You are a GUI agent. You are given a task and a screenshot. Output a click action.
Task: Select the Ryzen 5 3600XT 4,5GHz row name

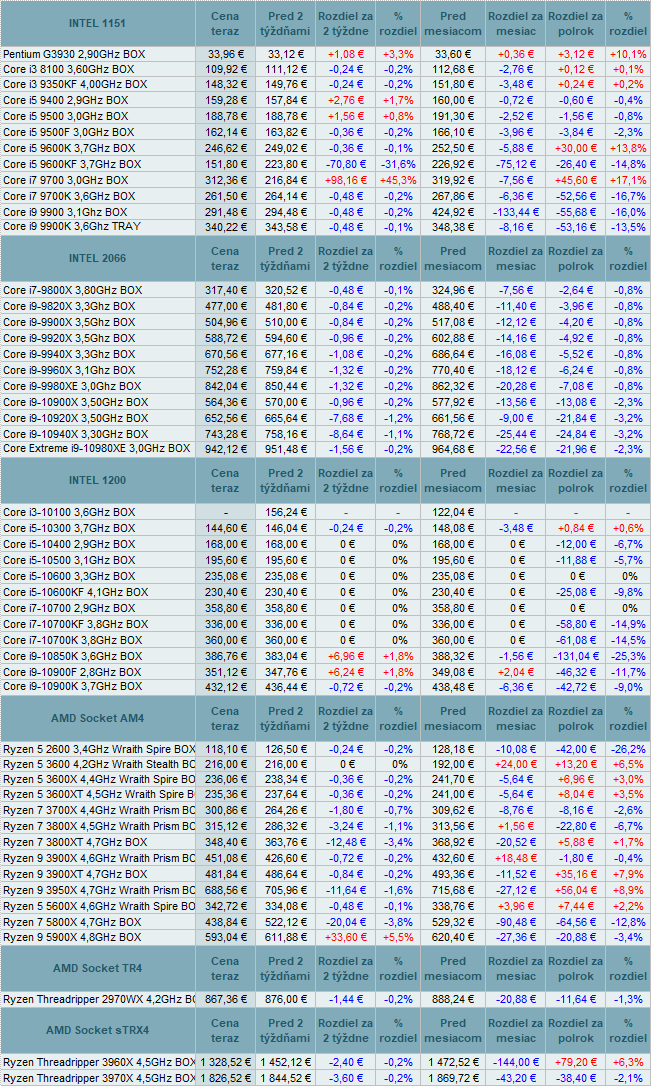point(99,794)
